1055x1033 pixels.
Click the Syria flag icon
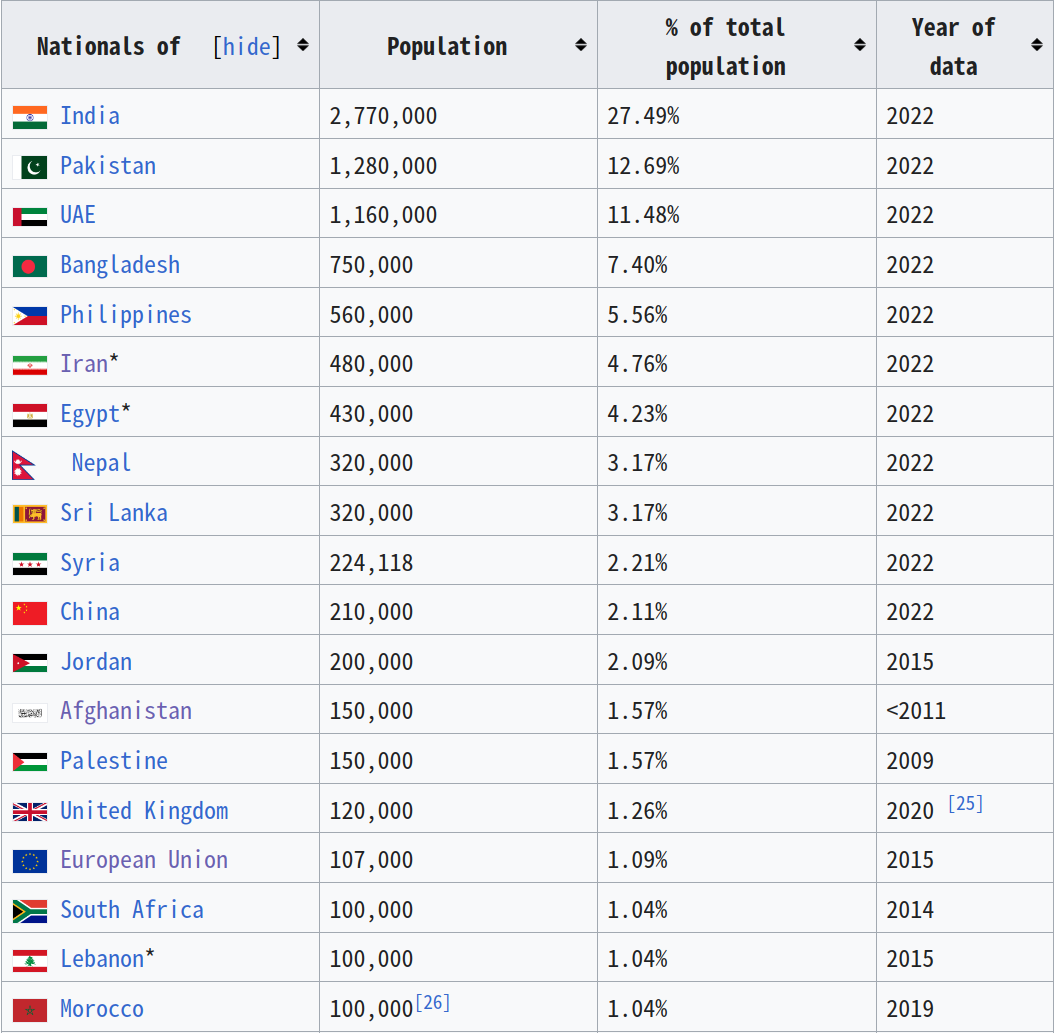[x=30, y=564]
